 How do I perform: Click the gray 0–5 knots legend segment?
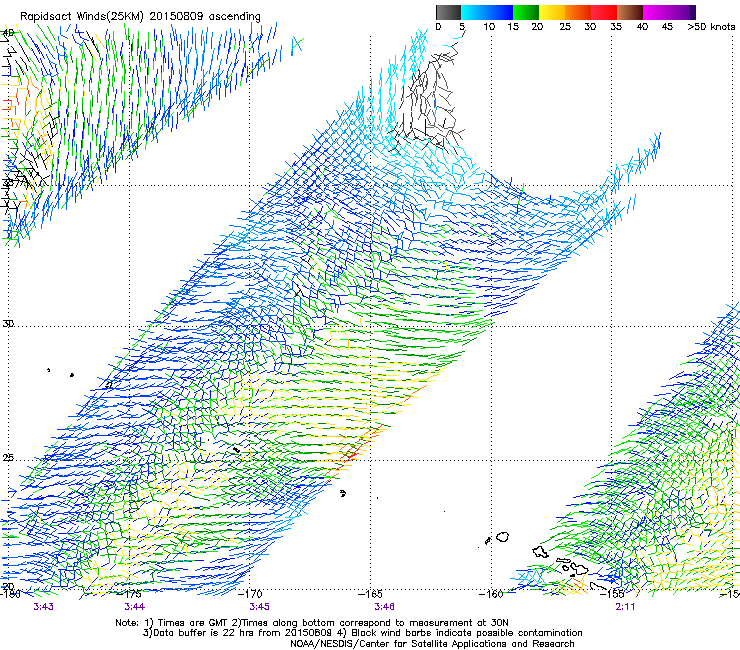[448, 12]
